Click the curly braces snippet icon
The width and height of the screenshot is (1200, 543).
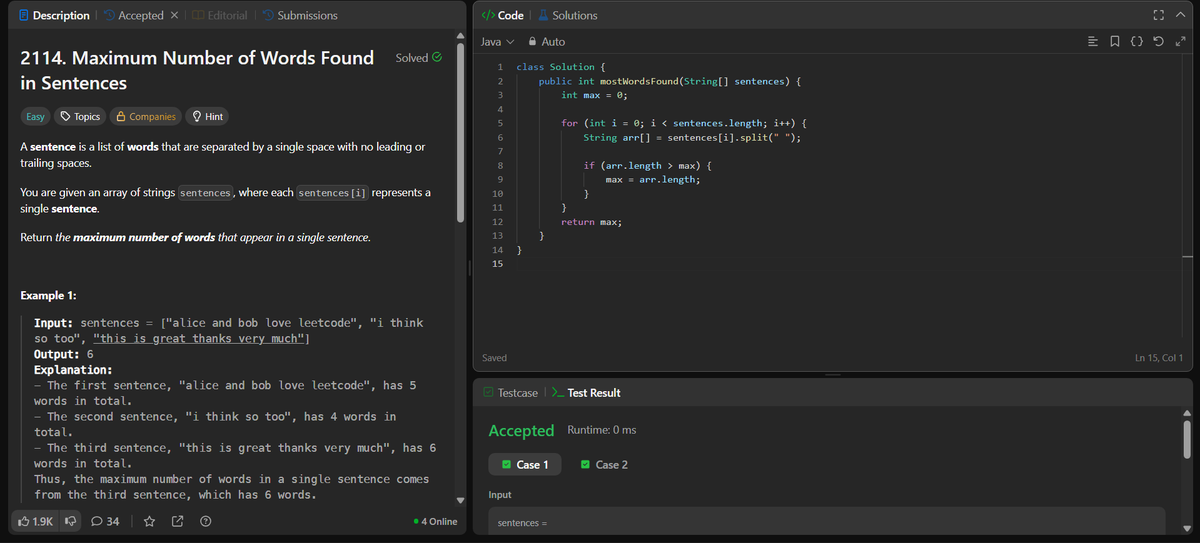[x=1138, y=42]
